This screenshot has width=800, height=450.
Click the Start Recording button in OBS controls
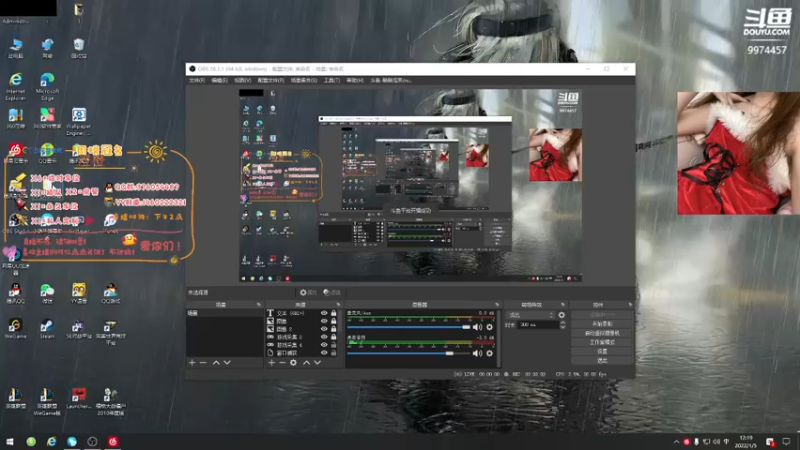point(602,324)
